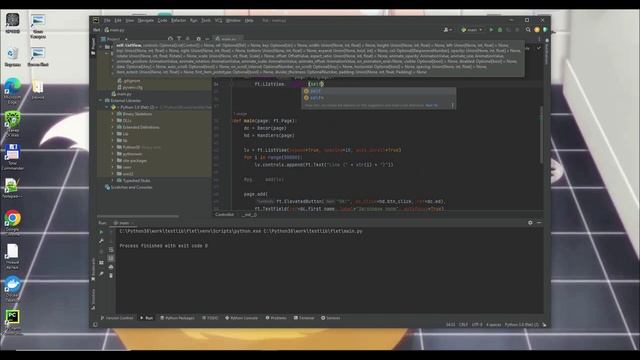Click the CRLF line separator status entry
Viewport: 640px width, 360px height.
[463, 325]
